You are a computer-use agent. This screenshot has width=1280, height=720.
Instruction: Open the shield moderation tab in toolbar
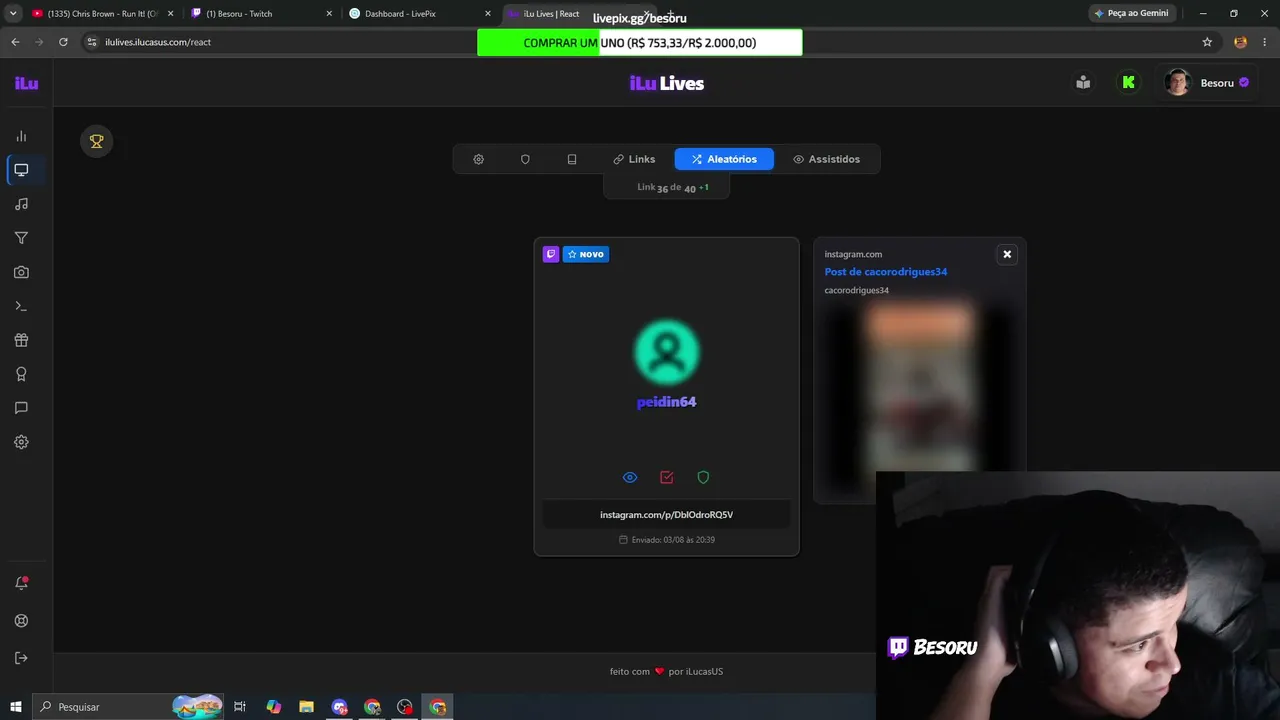pyautogui.click(x=525, y=159)
